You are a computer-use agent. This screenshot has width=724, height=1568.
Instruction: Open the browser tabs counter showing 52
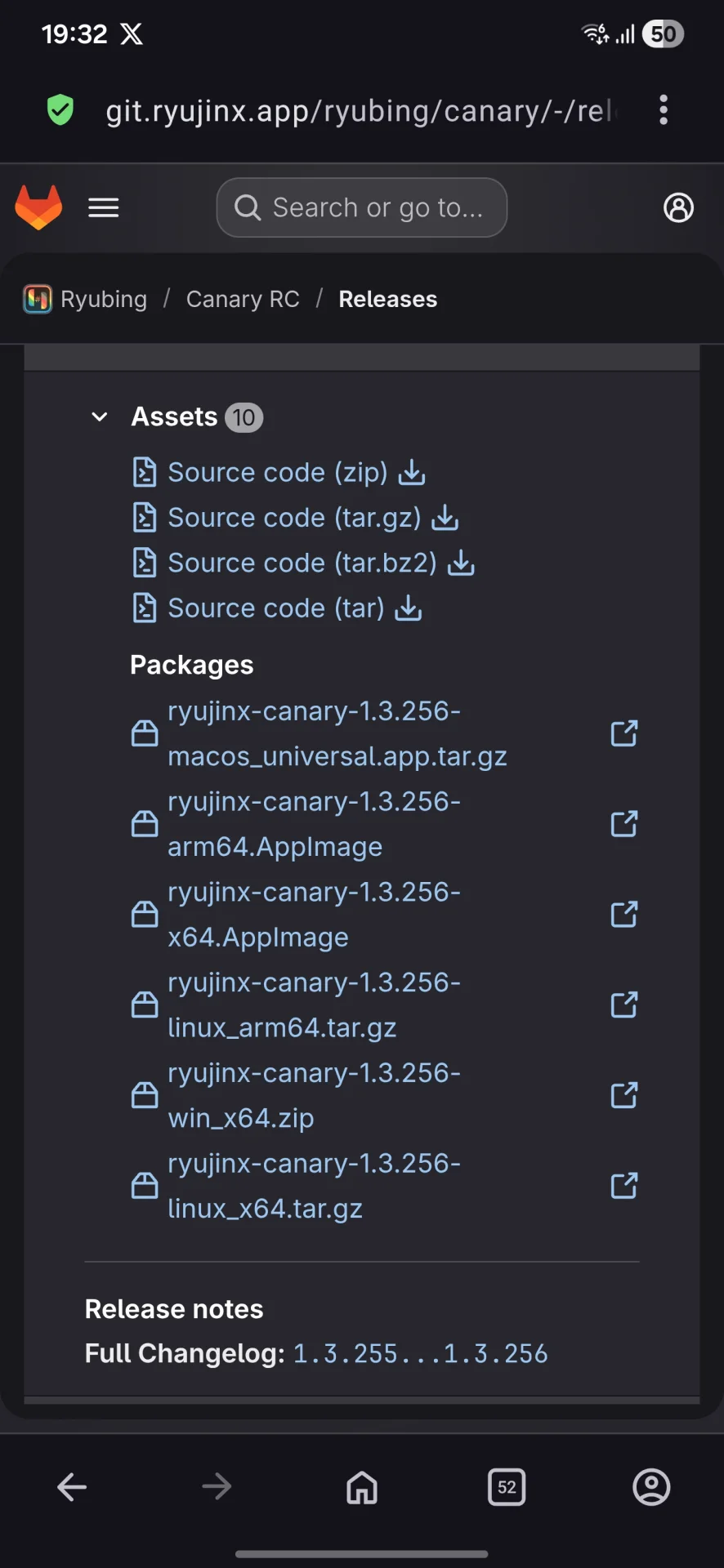click(x=507, y=1487)
